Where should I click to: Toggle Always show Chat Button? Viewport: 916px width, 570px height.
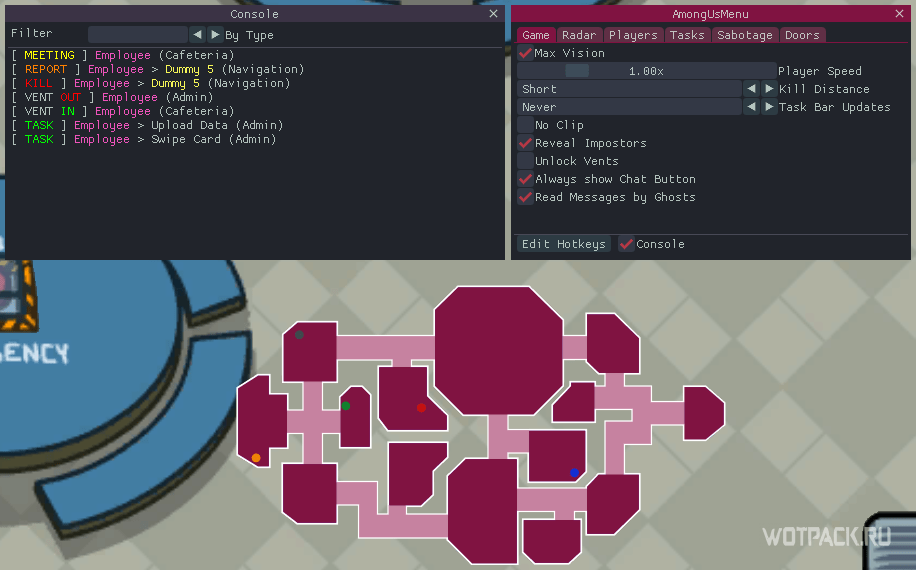coord(525,179)
